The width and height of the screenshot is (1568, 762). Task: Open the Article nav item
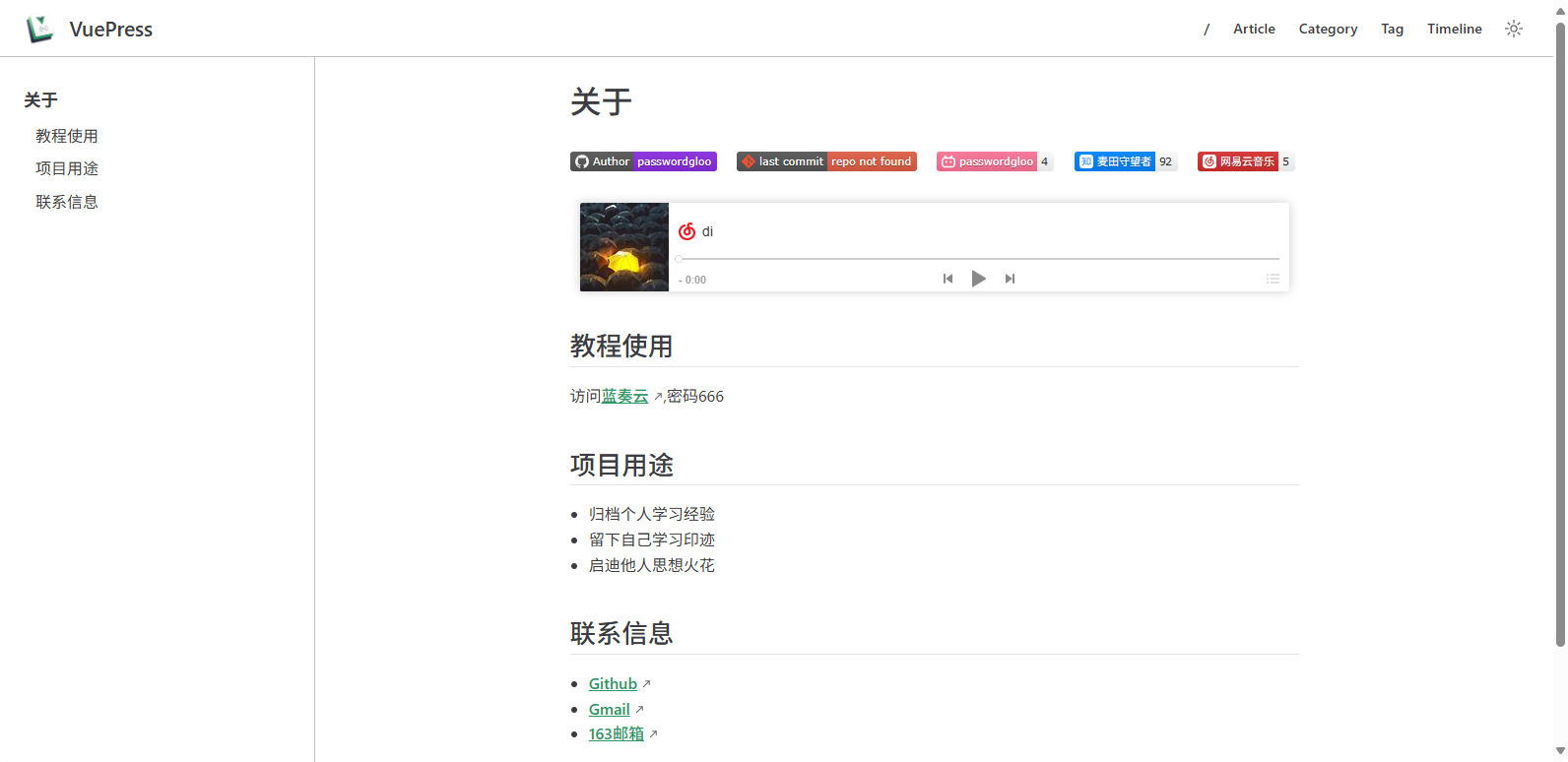[x=1254, y=29]
